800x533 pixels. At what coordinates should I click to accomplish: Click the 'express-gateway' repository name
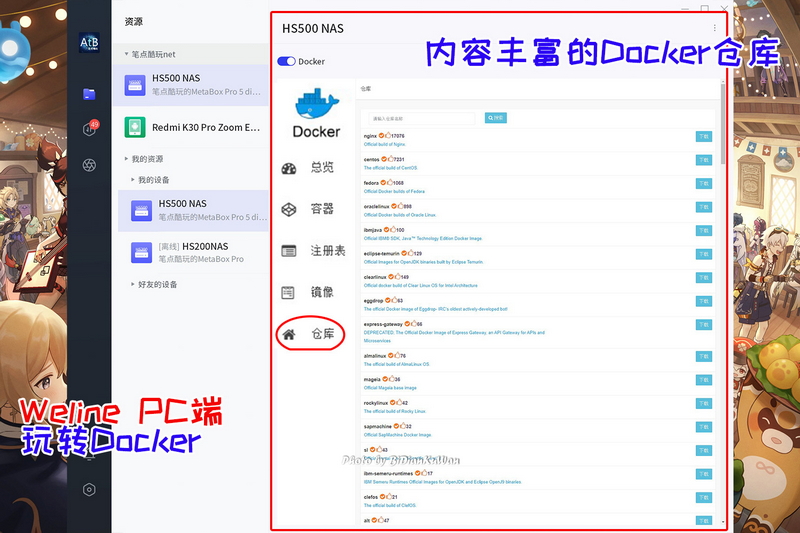[383, 324]
